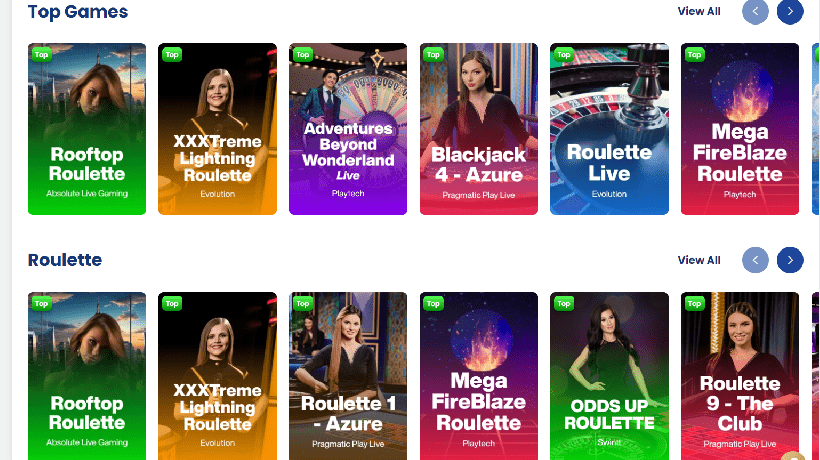Open Adventures Beyond Wonderland Live game
The height and width of the screenshot is (460, 820).
coord(348,129)
